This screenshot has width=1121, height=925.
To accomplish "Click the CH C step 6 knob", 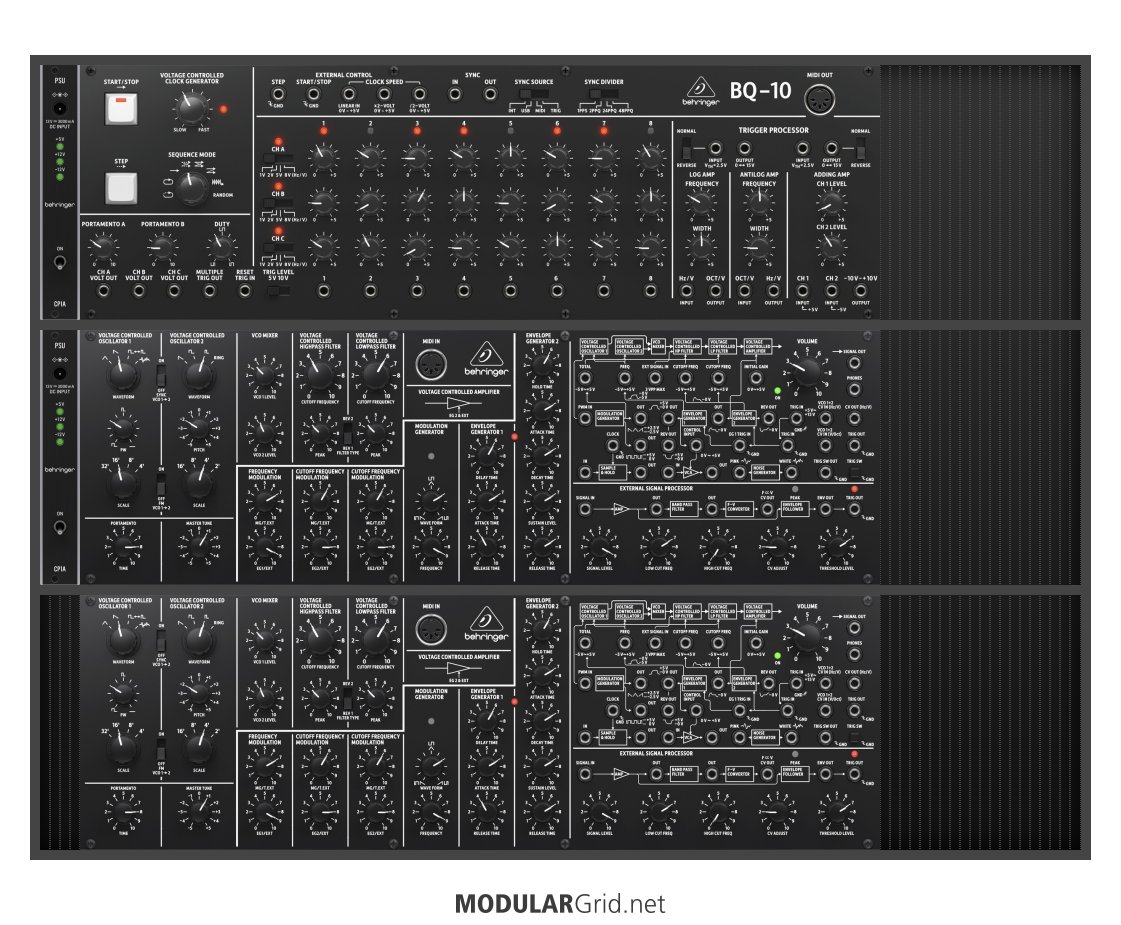I will coord(556,247).
